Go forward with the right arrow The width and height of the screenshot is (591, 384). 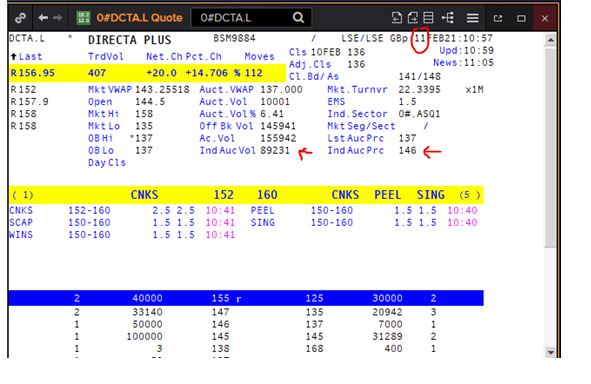tap(58, 18)
